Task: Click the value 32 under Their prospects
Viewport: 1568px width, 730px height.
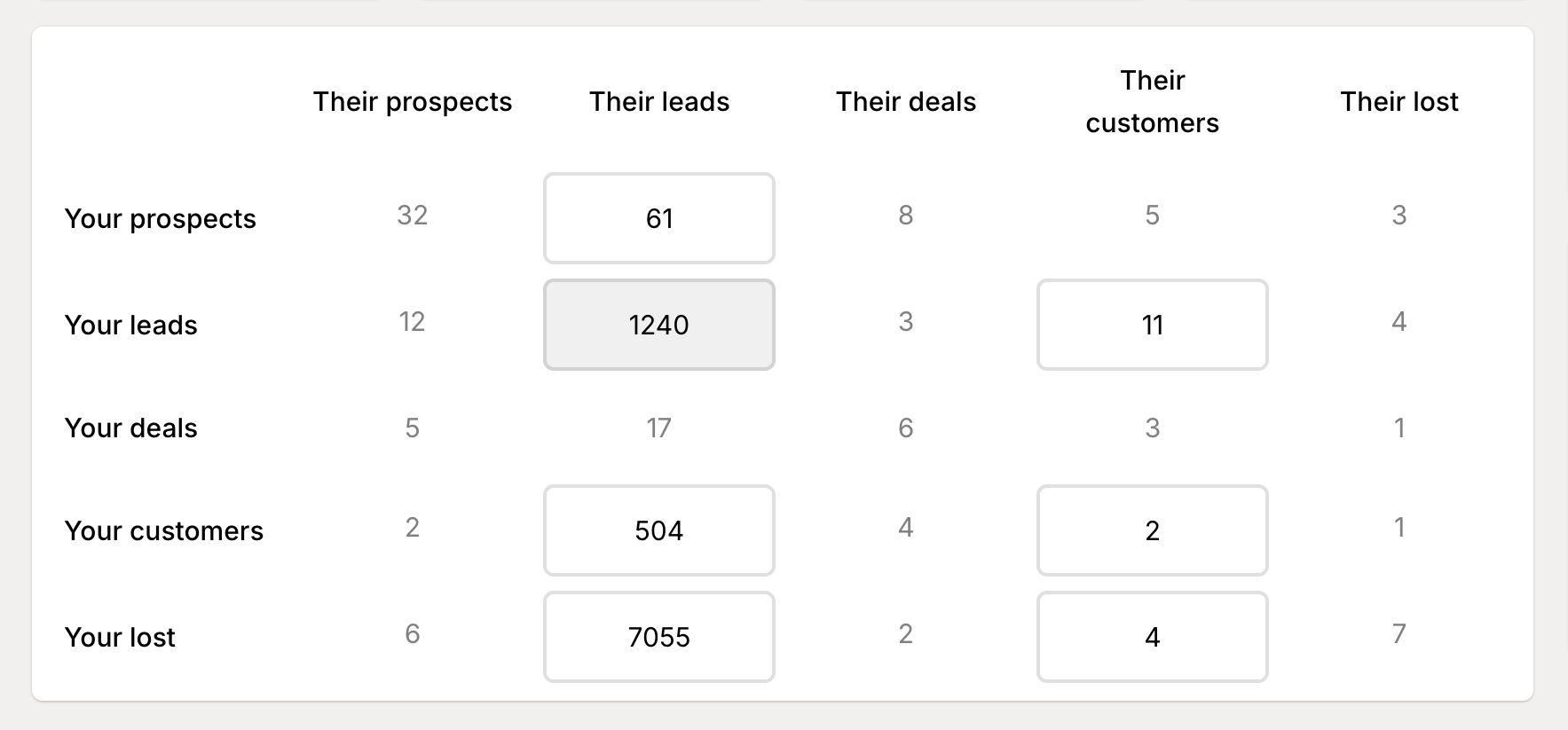Action: (x=412, y=214)
